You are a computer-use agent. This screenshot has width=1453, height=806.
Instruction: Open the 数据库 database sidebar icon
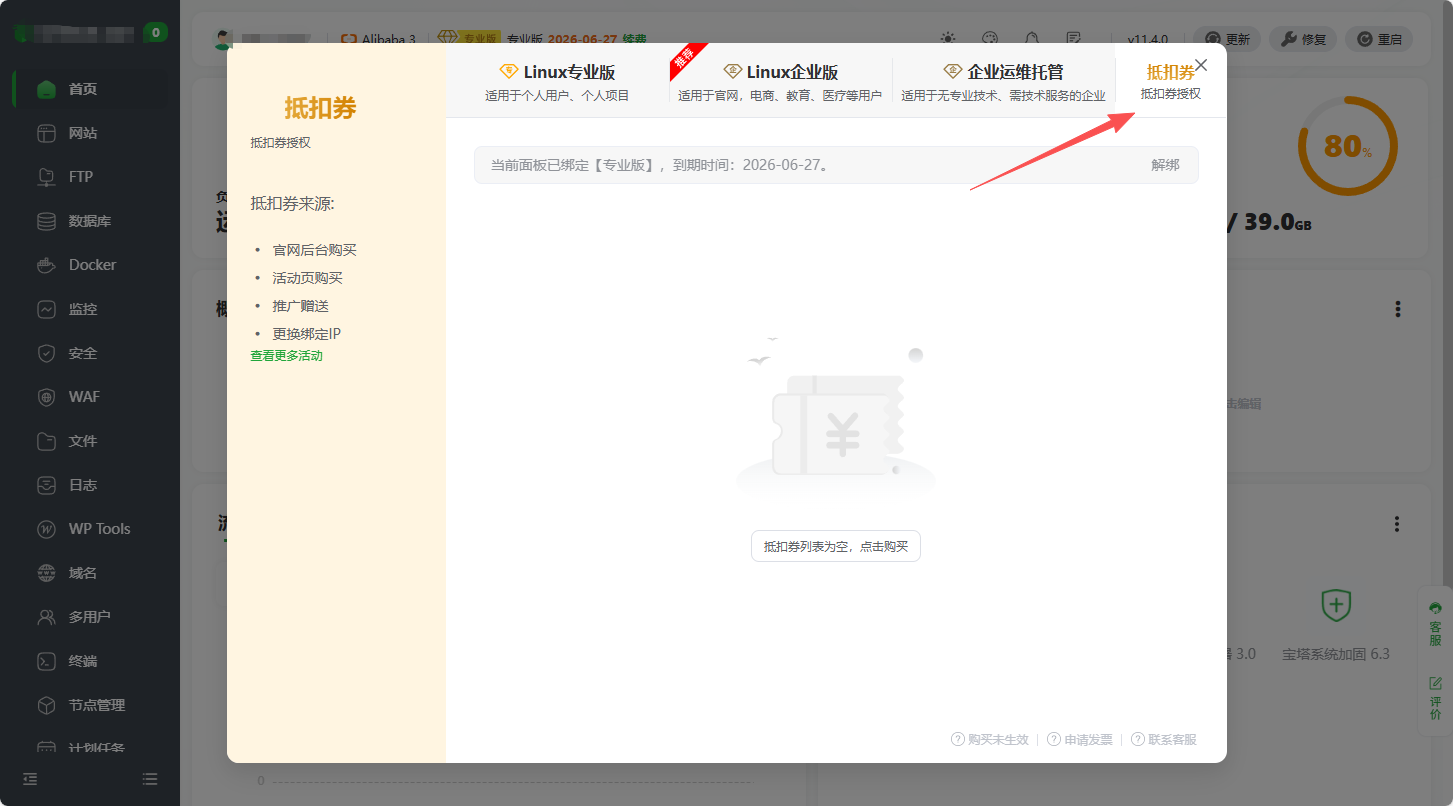pyautogui.click(x=47, y=220)
